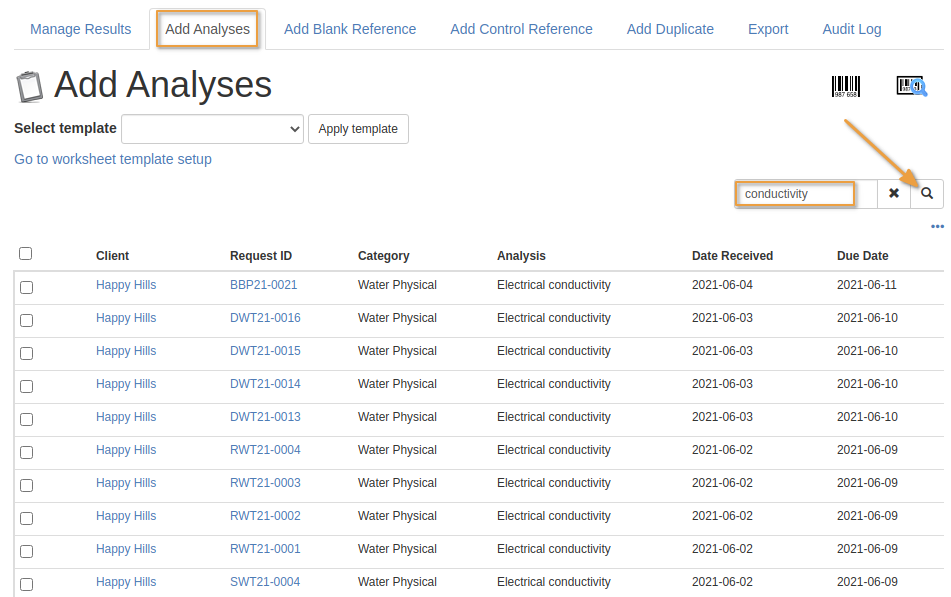
Task: Expand the worksheet template selection list
Action: point(213,128)
